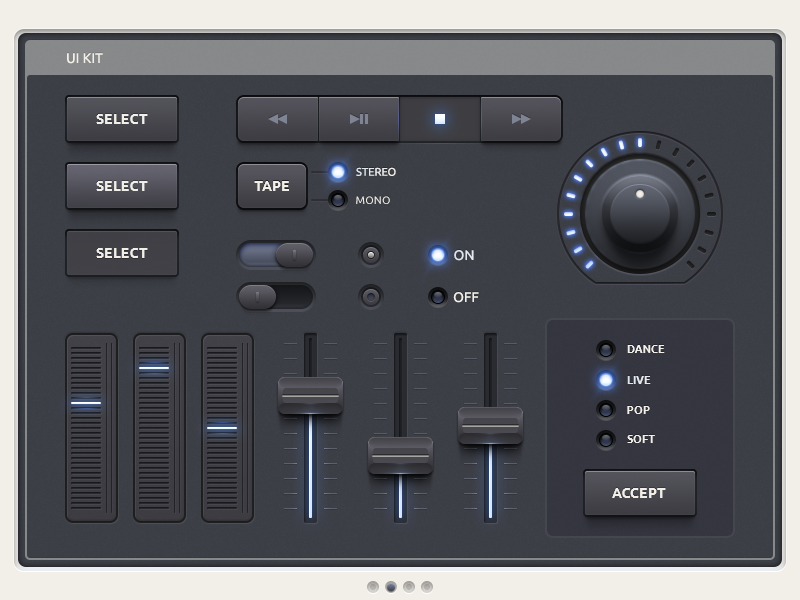Image resolution: width=800 pixels, height=600 pixels.
Task: Choose the POP preset radio button
Action: coord(606,410)
